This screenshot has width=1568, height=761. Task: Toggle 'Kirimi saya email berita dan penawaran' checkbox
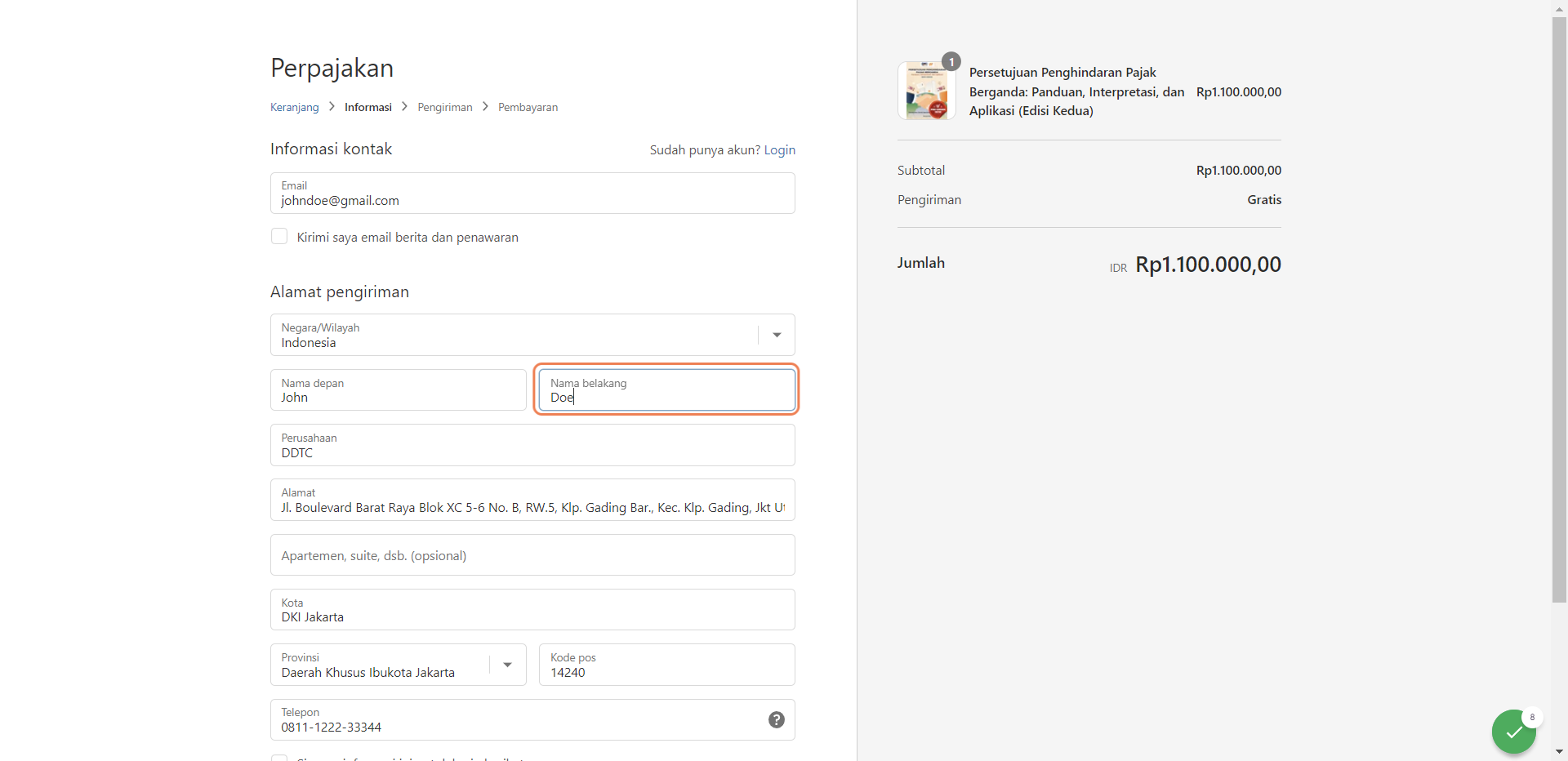click(279, 237)
